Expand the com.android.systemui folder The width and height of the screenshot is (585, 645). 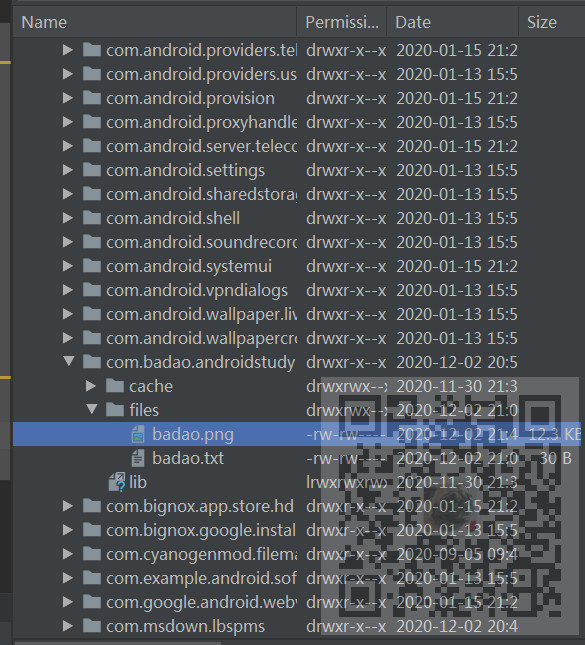[68, 266]
